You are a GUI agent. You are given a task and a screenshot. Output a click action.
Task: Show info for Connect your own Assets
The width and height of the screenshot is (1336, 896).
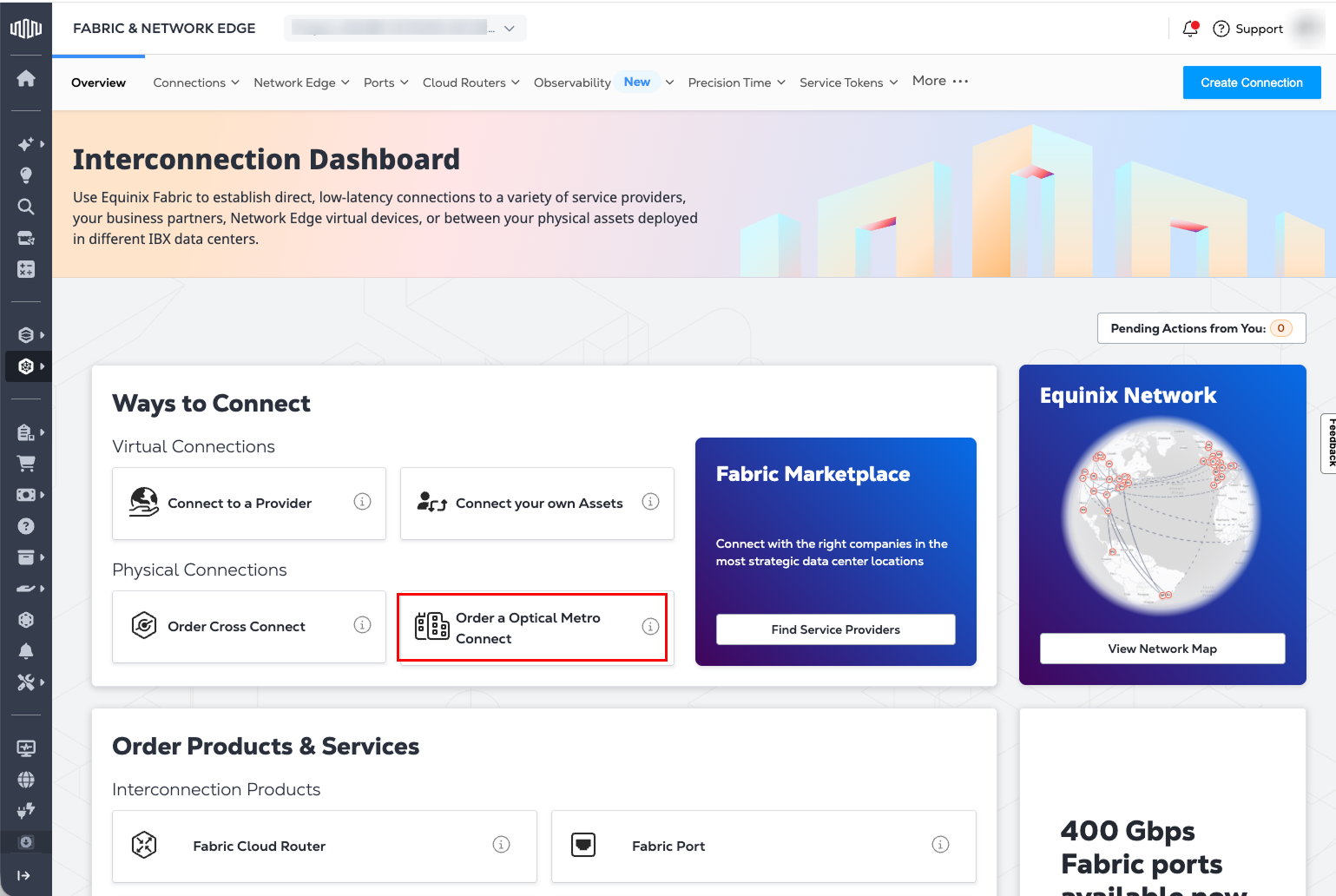point(650,502)
